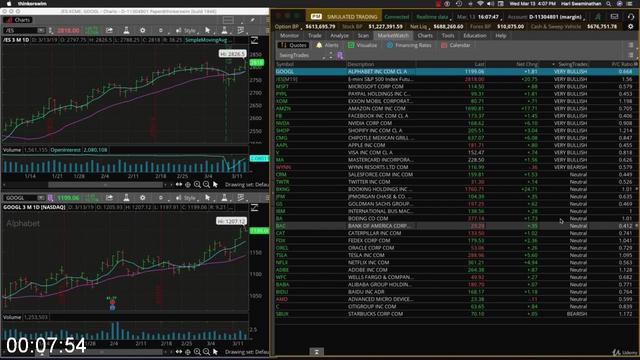The width and height of the screenshot is (640, 360).
Task: Select the pointer tool in the GOOGL chart toolbar
Action: [207, 198]
